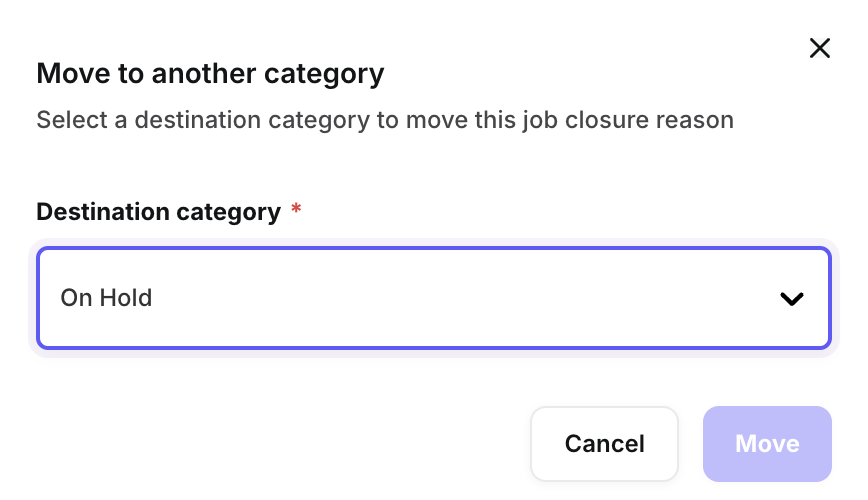Click the dialog description text
Viewport: 868px width, 500px height.
click(385, 121)
